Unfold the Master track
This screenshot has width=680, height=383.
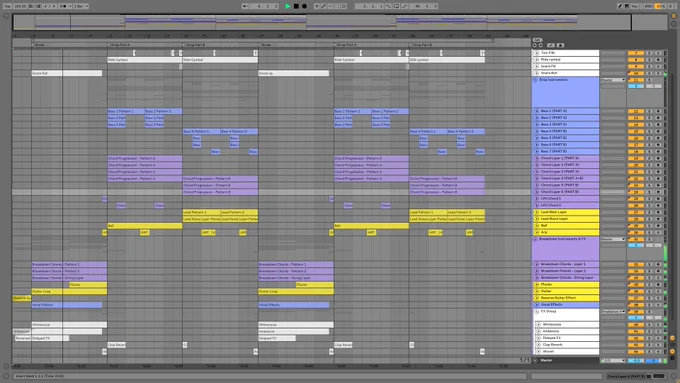[x=535, y=360]
